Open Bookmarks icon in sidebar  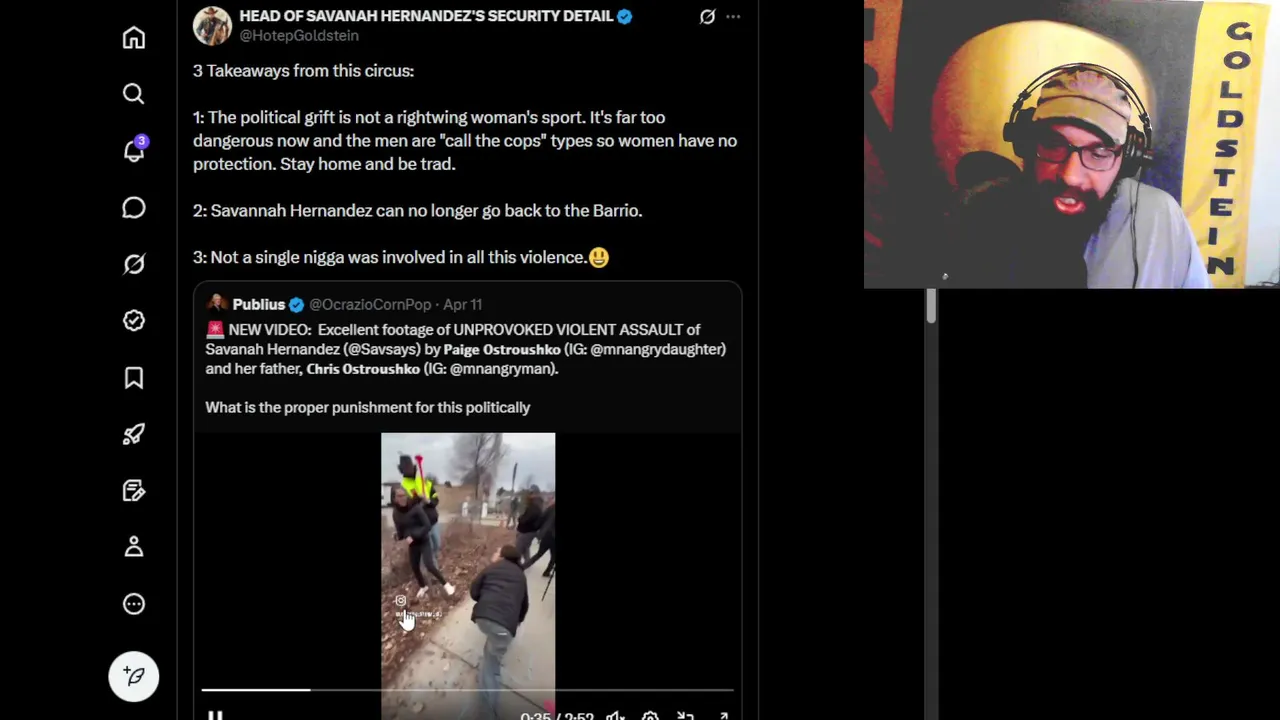point(134,377)
